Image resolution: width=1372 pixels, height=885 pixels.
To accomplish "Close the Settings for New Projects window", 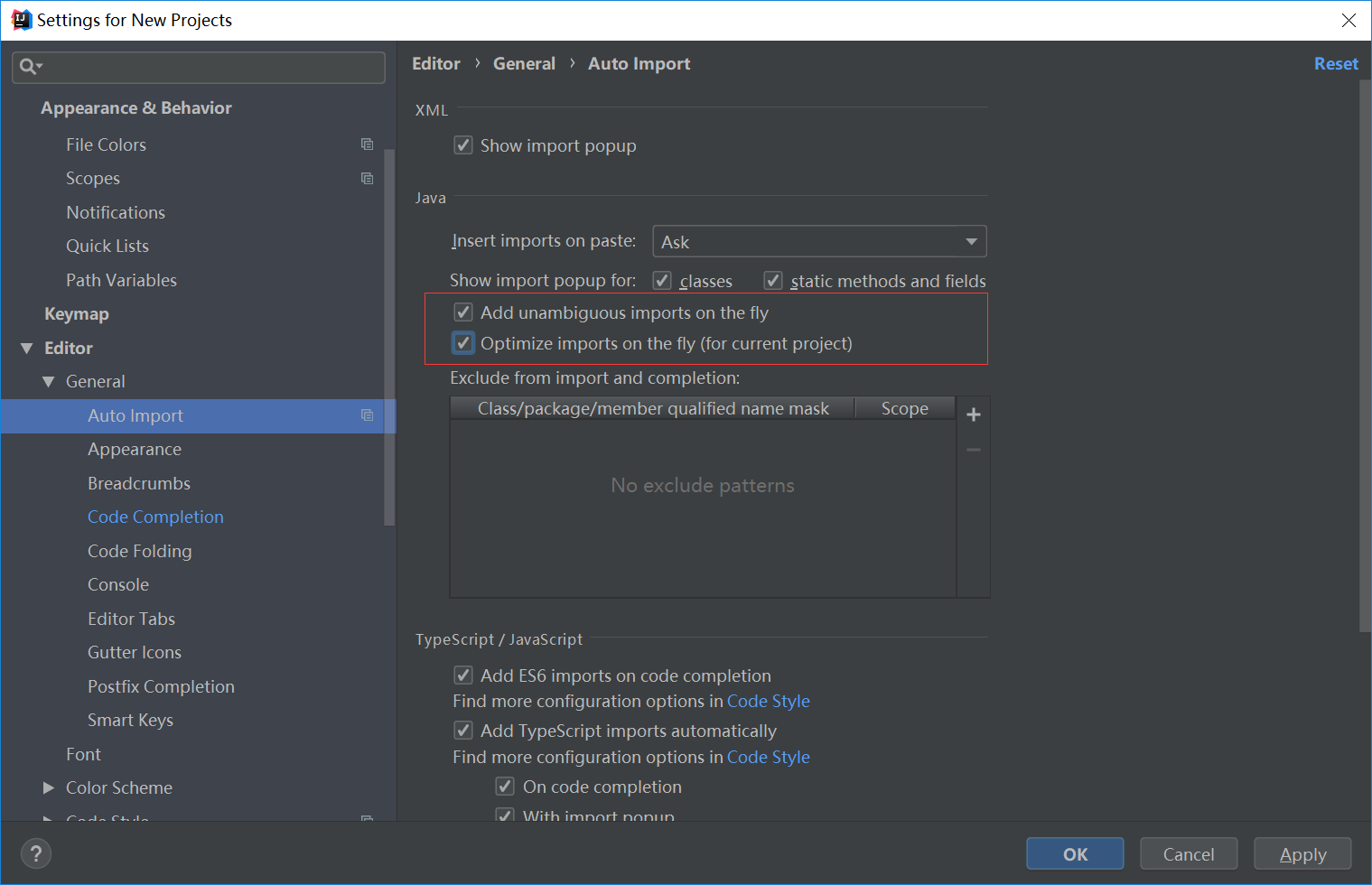I will pos(1349,20).
